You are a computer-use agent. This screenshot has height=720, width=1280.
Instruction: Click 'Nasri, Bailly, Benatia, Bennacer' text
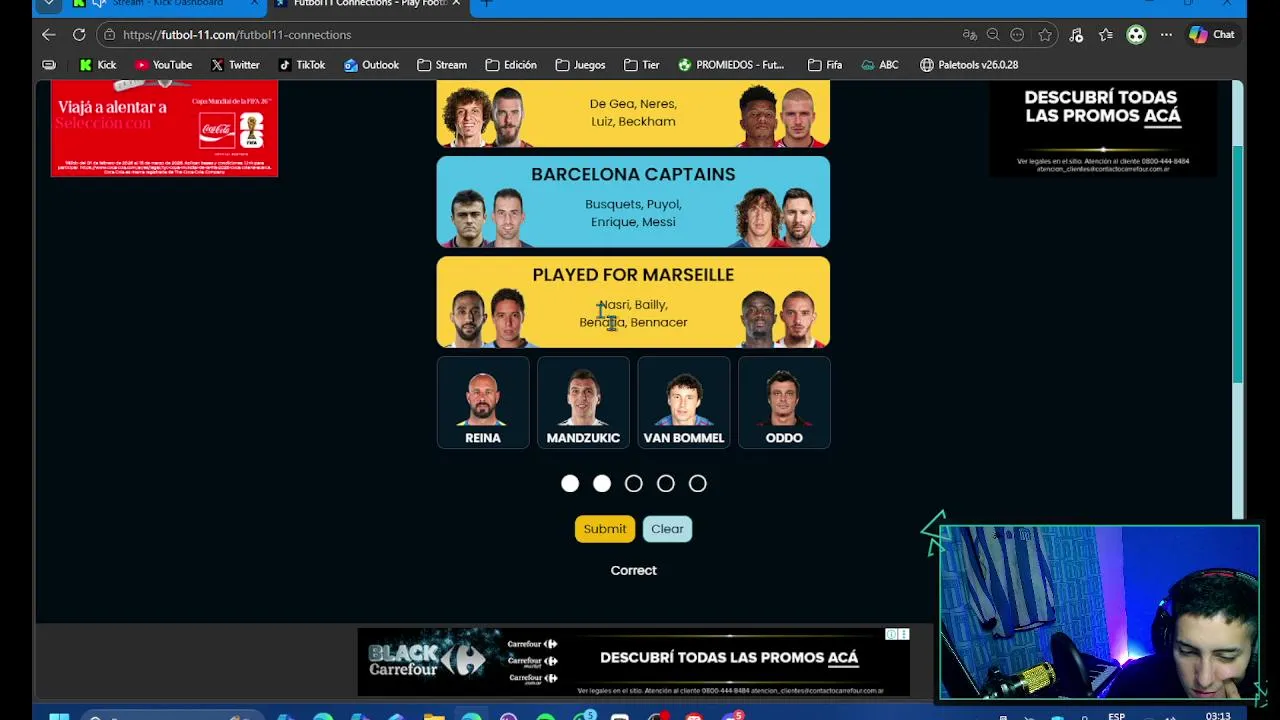(x=633, y=313)
